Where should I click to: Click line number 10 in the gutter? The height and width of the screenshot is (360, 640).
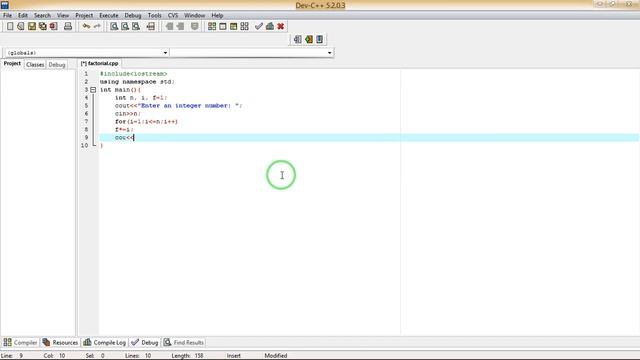[84, 146]
